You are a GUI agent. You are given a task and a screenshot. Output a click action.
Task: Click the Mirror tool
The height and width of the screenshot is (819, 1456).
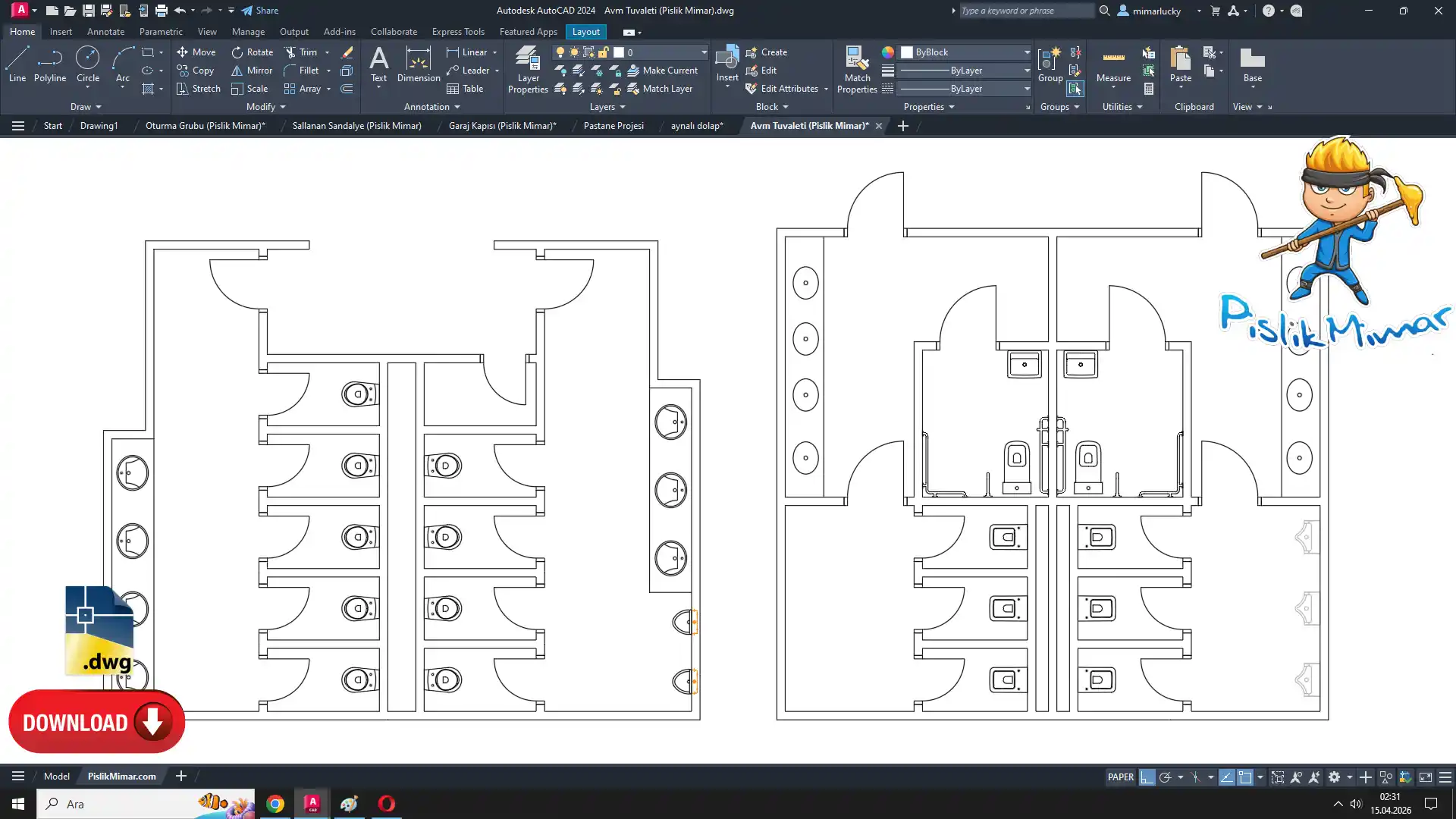pos(252,71)
